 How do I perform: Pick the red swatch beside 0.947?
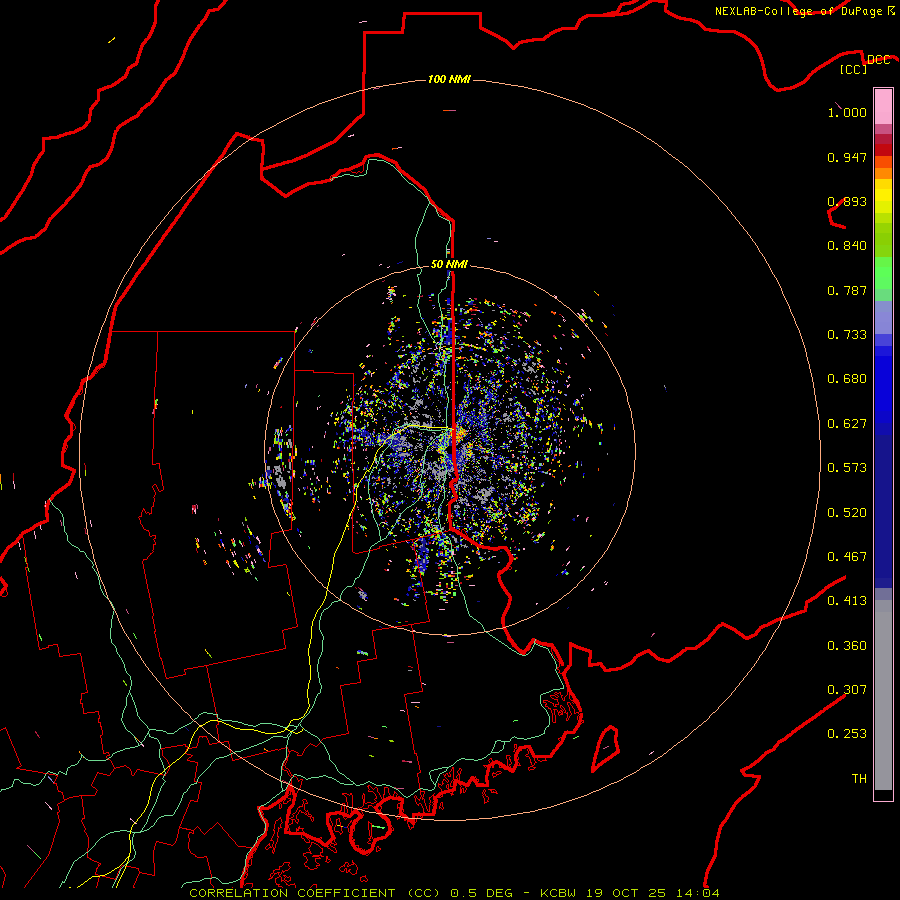click(x=883, y=150)
